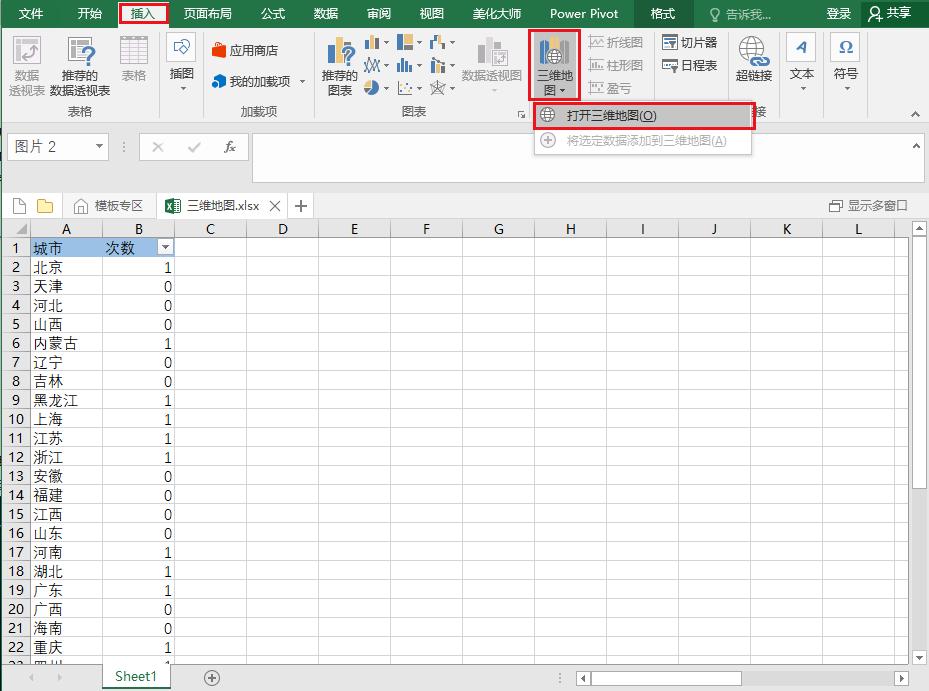
Task: Expand the Name Box dropdown arrow
Action: tap(99, 146)
